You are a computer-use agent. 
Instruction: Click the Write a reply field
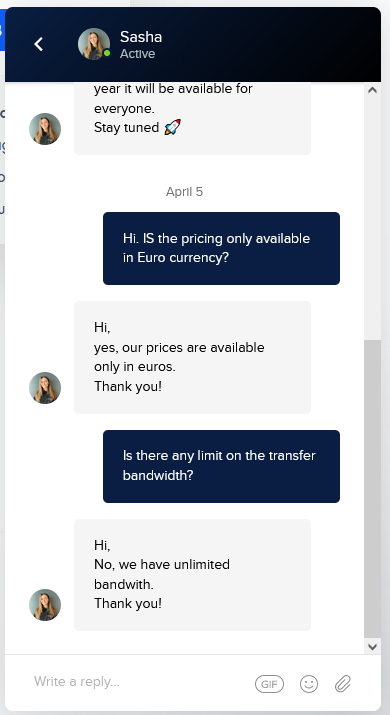pos(137,682)
